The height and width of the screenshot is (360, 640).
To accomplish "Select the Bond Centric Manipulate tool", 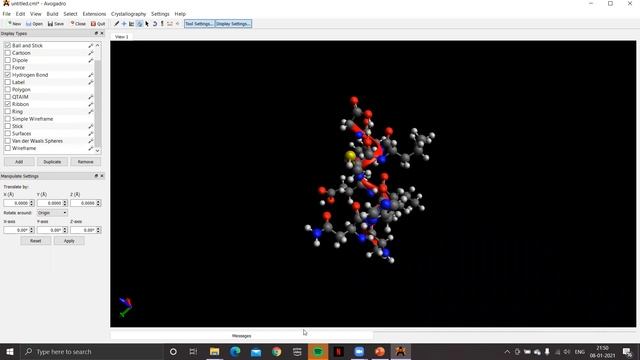I will click(x=131, y=24).
